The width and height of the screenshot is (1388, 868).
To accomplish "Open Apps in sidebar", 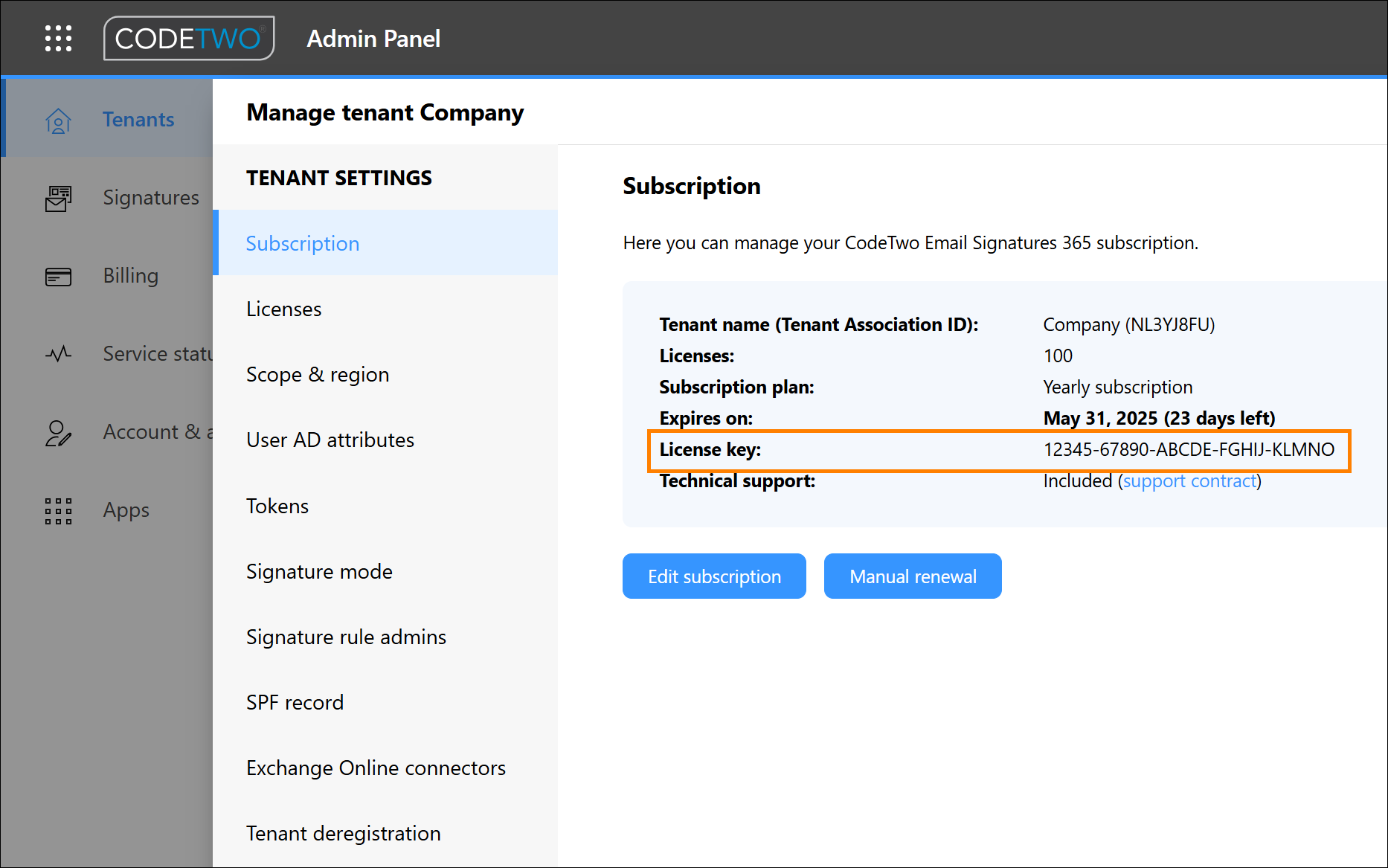I will [107, 509].
